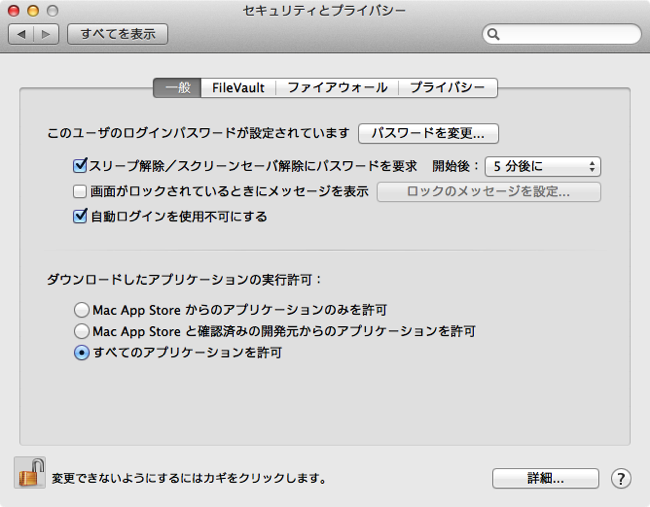This screenshot has height=507, width=650.
Task: Click the 詳細... button
Action: 546,479
